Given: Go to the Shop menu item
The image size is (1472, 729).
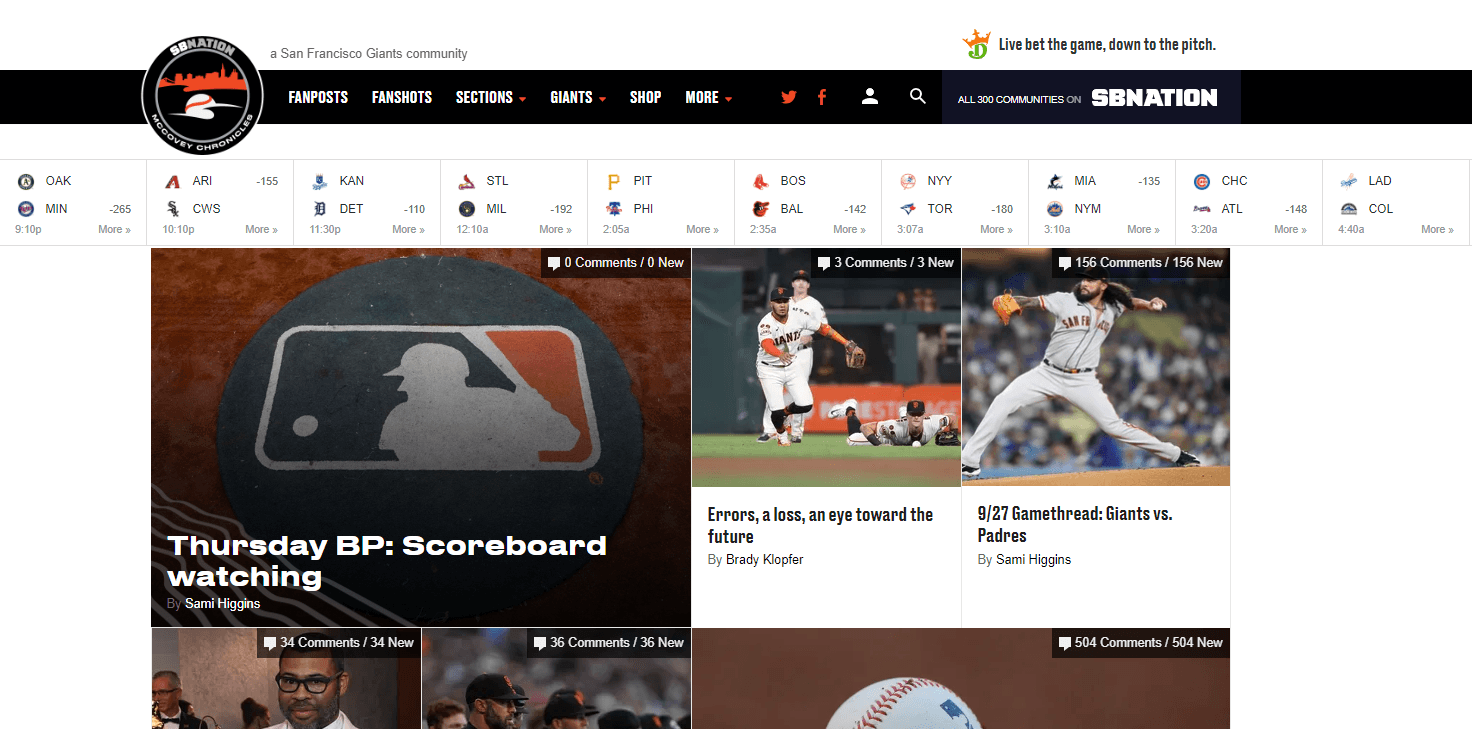Looking at the screenshot, I should (x=645, y=97).
